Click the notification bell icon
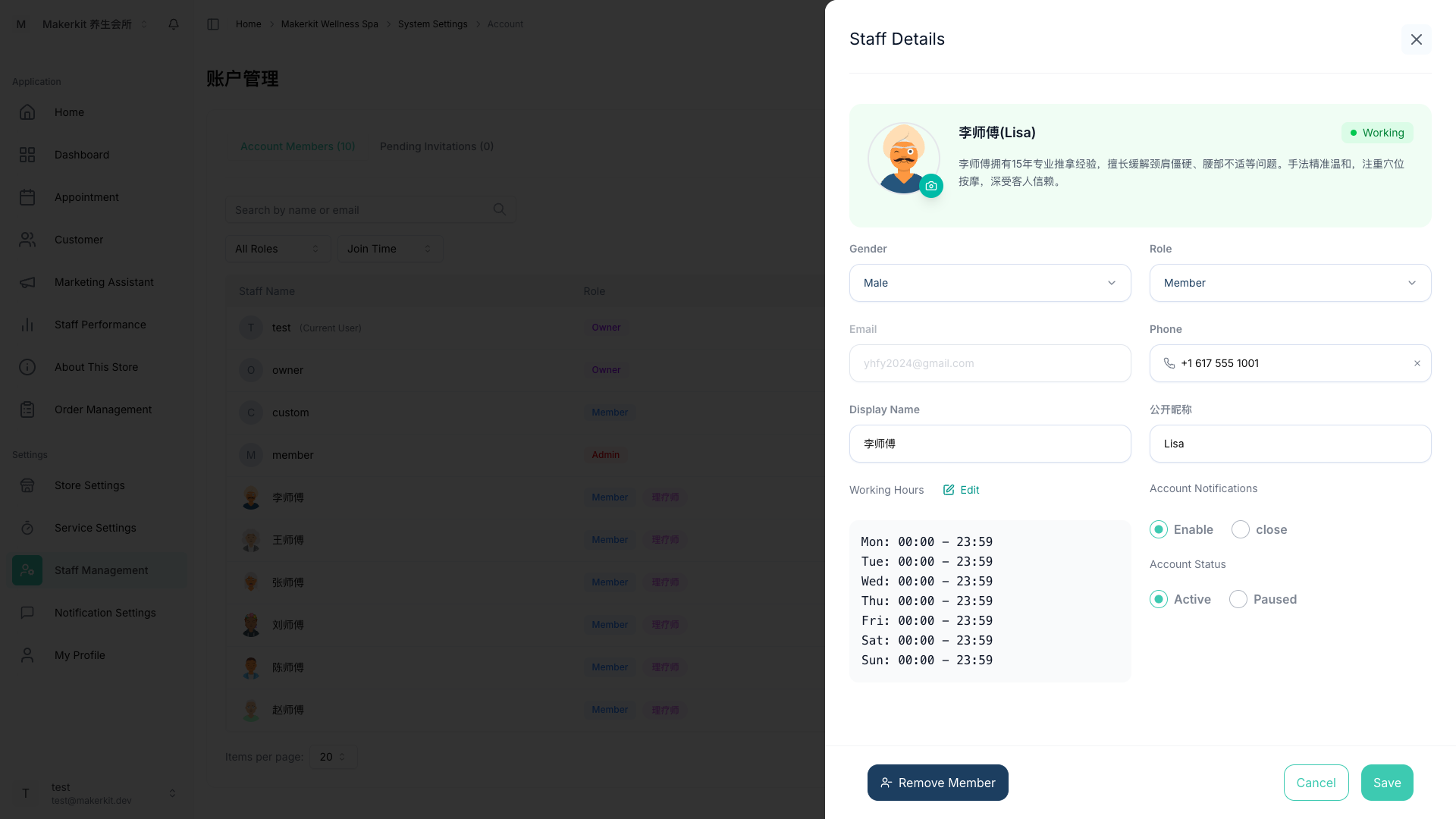This screenshot has width=1456, height=819. (x=174, y=24)
